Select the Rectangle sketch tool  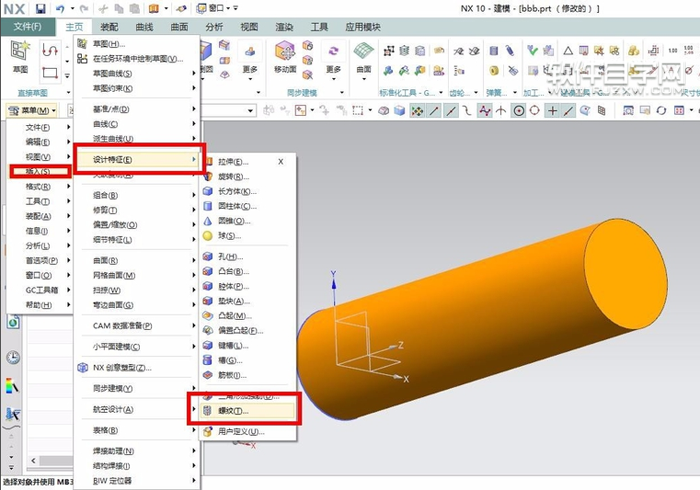pyautogui.click(x=50, y=73)
